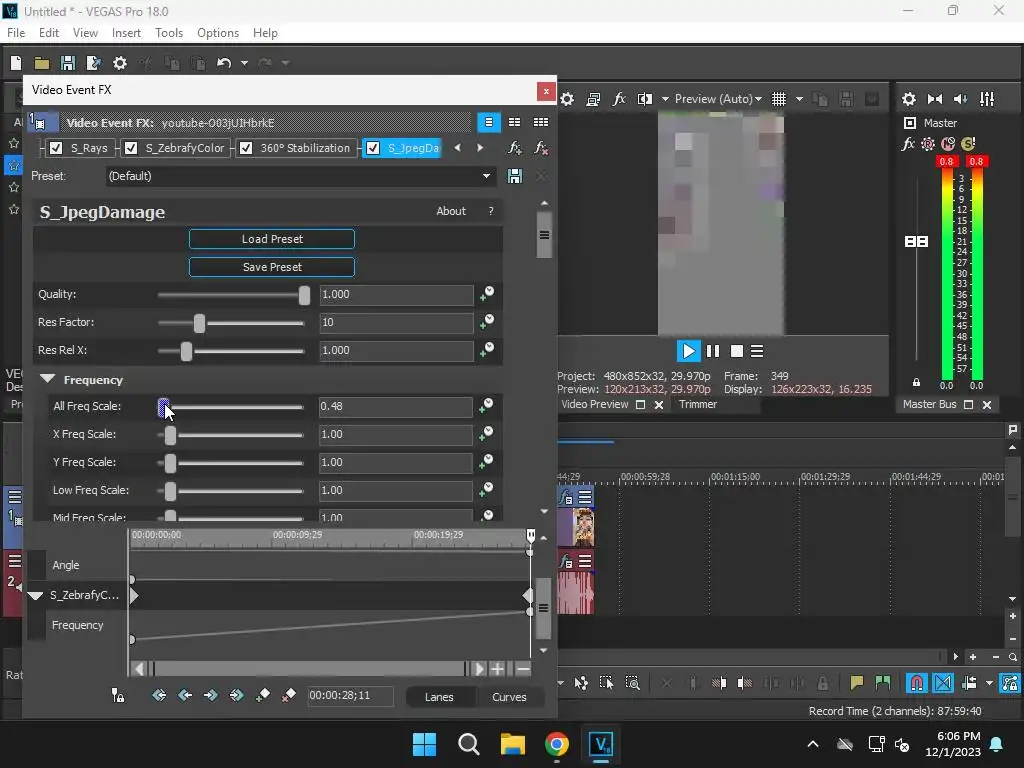This screenshot has width=1024, height=768.
Task: Open video preview Video Output FX icon
Action: pyautogui.click(x=619, y=99)
